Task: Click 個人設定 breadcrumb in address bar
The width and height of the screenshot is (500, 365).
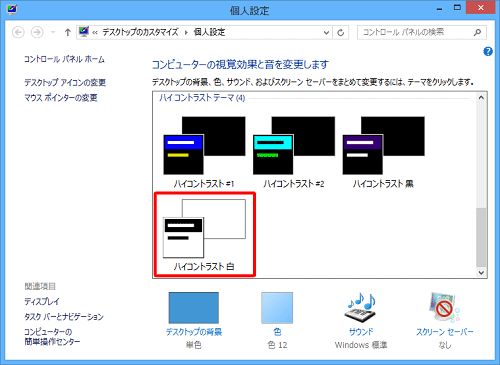Action: click(x=209, y=32)
